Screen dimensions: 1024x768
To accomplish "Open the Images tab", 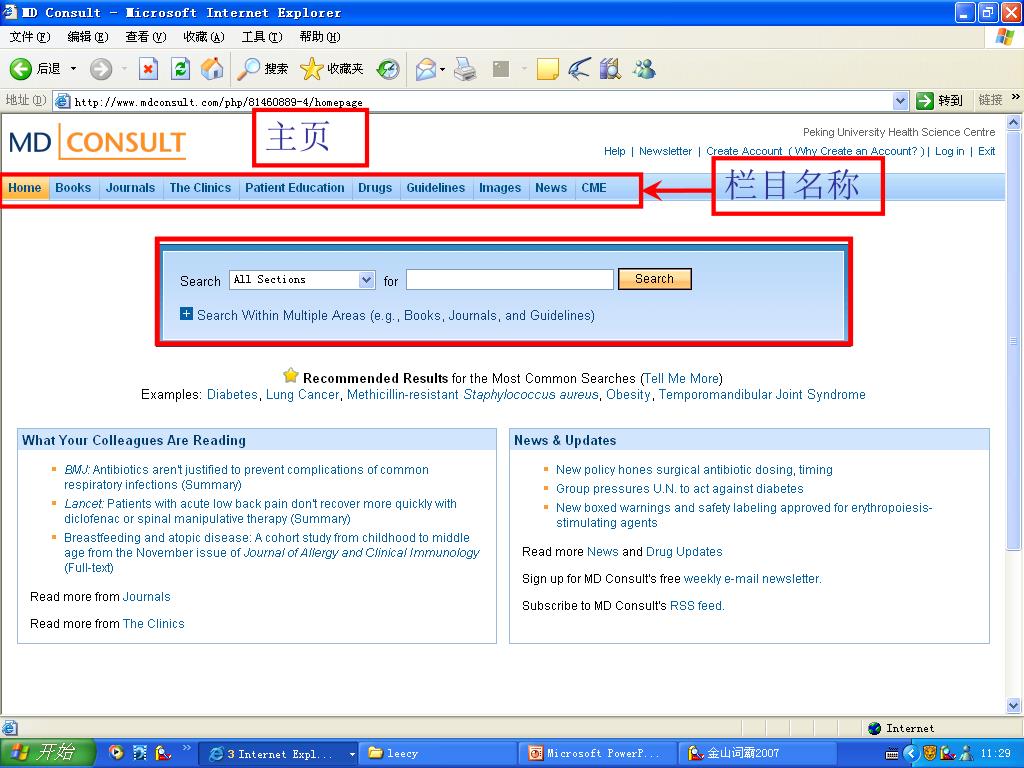I will coord(500,187).
